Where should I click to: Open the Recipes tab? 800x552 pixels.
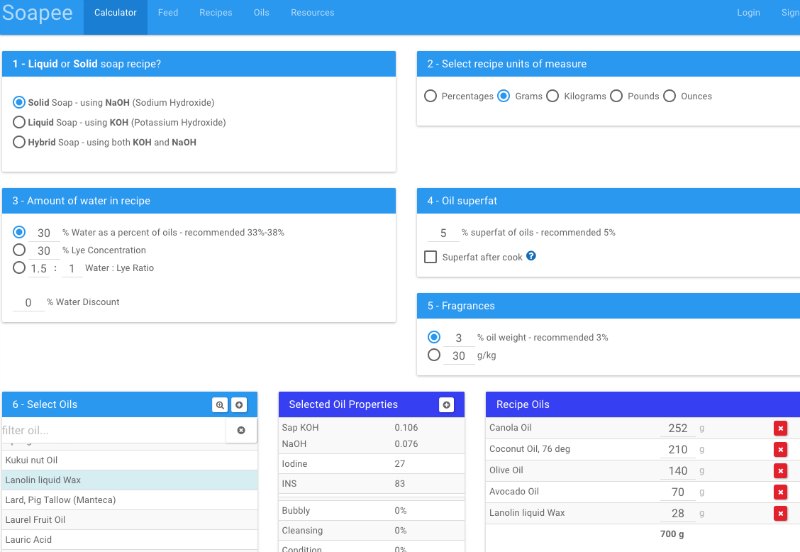215,13
